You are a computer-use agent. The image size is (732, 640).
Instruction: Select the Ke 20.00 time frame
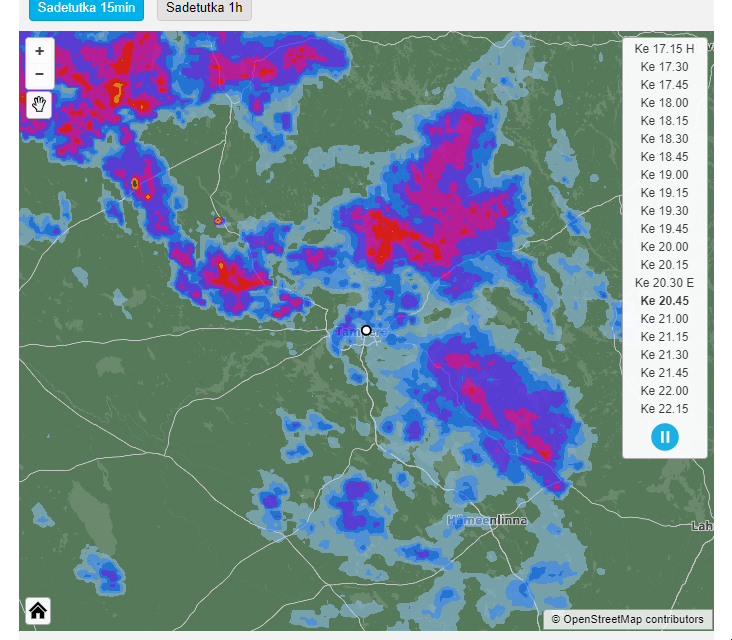coord(664,247)
